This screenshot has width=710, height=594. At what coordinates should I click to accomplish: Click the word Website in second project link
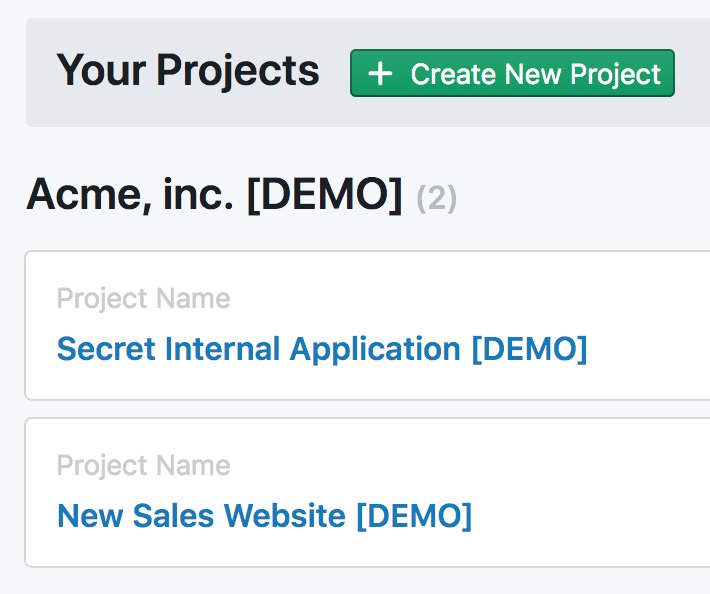click(285, 516)
